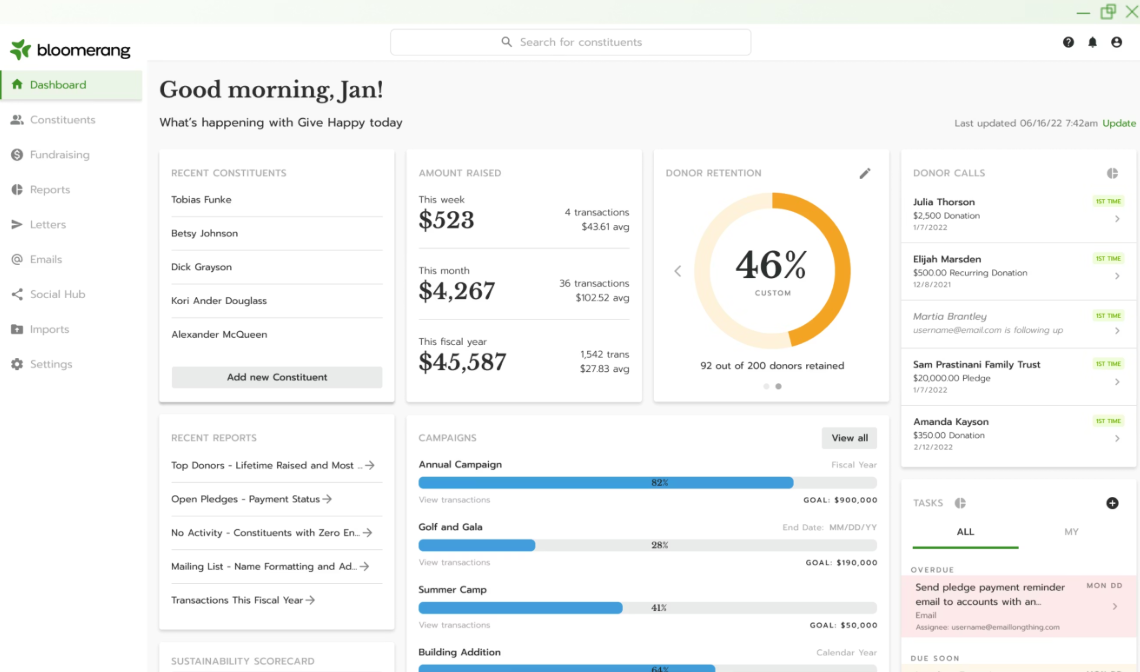Image resolution: width=1140 pixels, height=672 pixels.
Task: Click the Update link near last updated time
Action: click(x=1119, y=123)
